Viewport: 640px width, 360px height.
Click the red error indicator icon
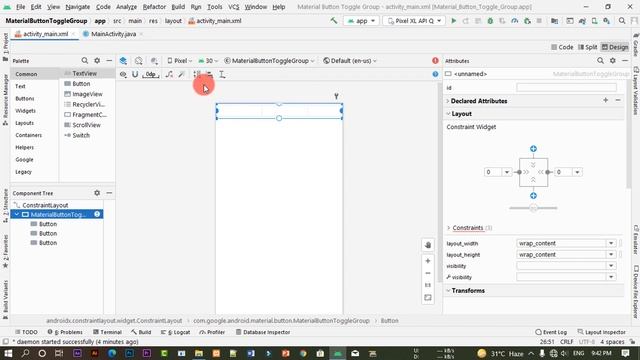tap(435, 60)
